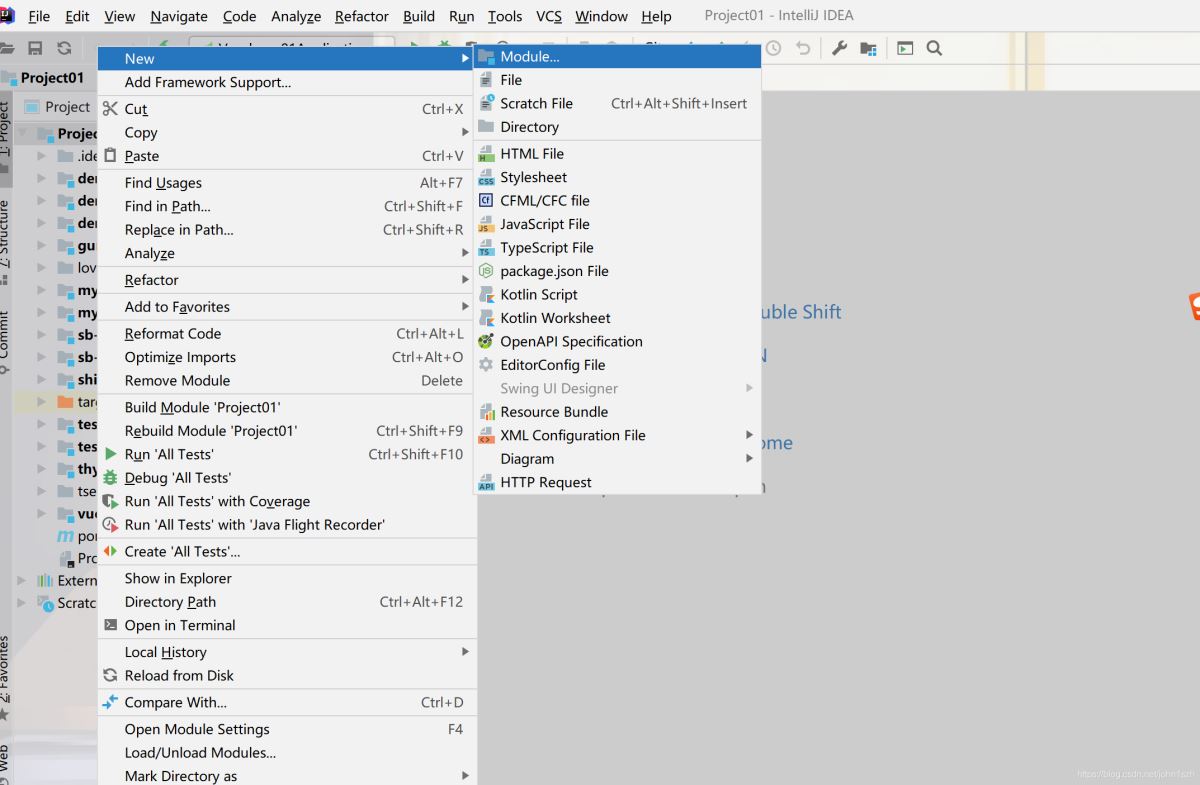Click the Paste clipboard icon
This screenshot has height=785, width=1200.
click(111, 156)
